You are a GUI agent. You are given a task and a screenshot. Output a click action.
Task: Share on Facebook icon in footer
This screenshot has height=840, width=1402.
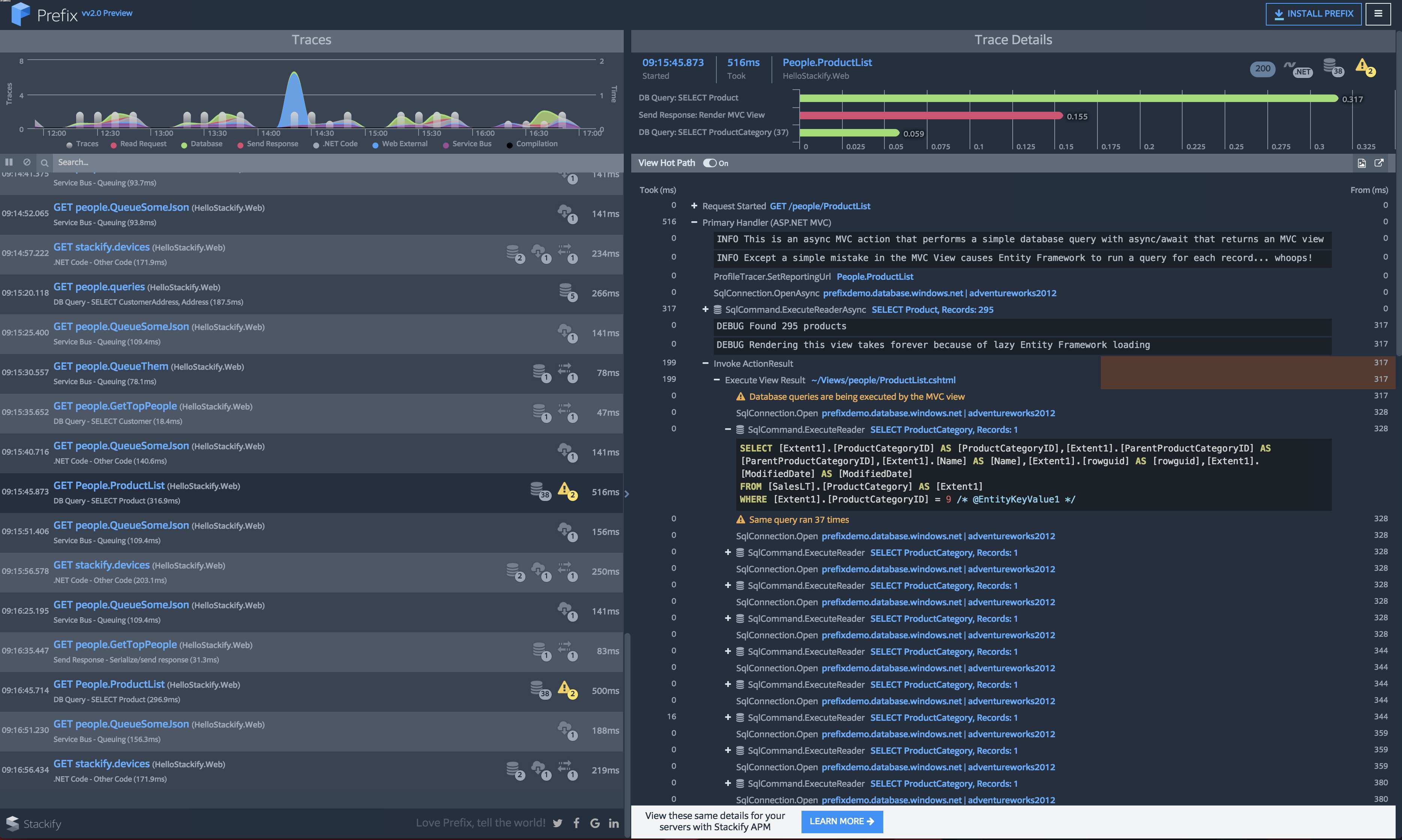(576, 823)
